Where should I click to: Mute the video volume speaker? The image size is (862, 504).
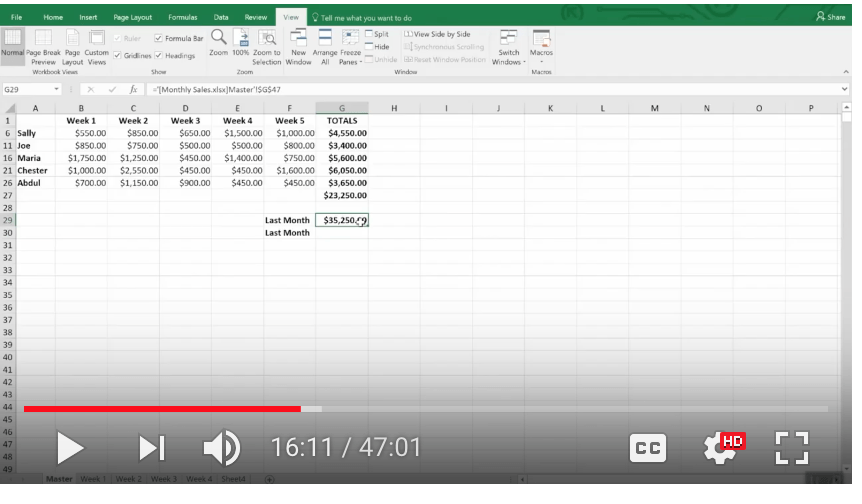(221, 448)
